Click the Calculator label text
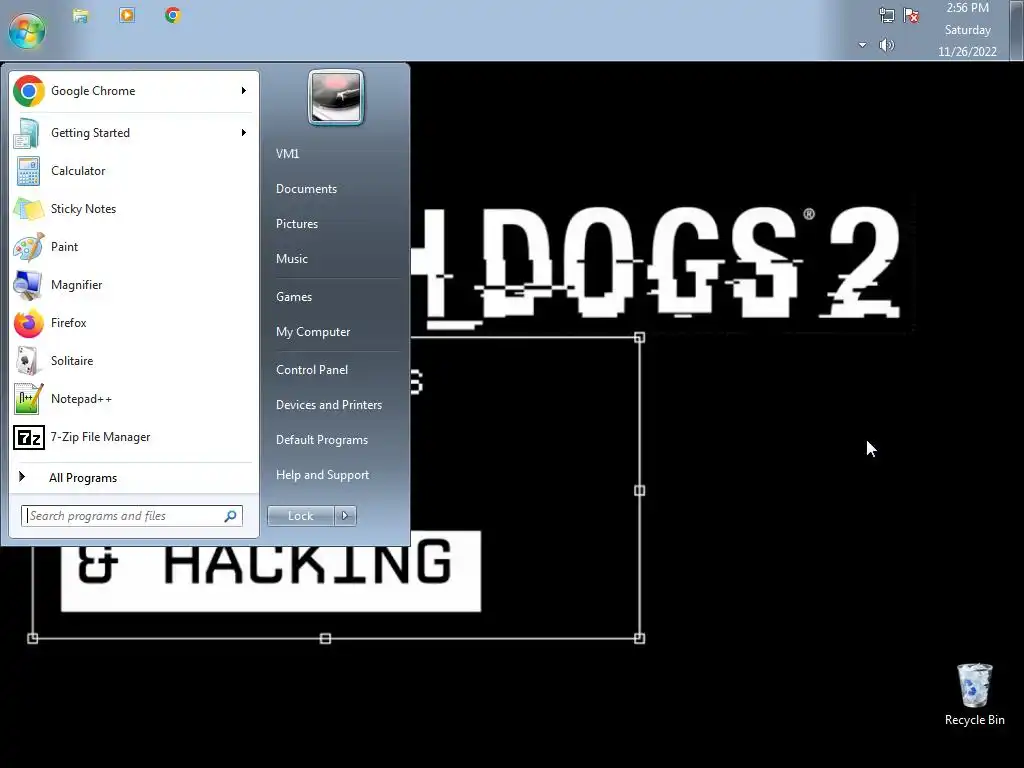1024x768 pixels. 78,171
